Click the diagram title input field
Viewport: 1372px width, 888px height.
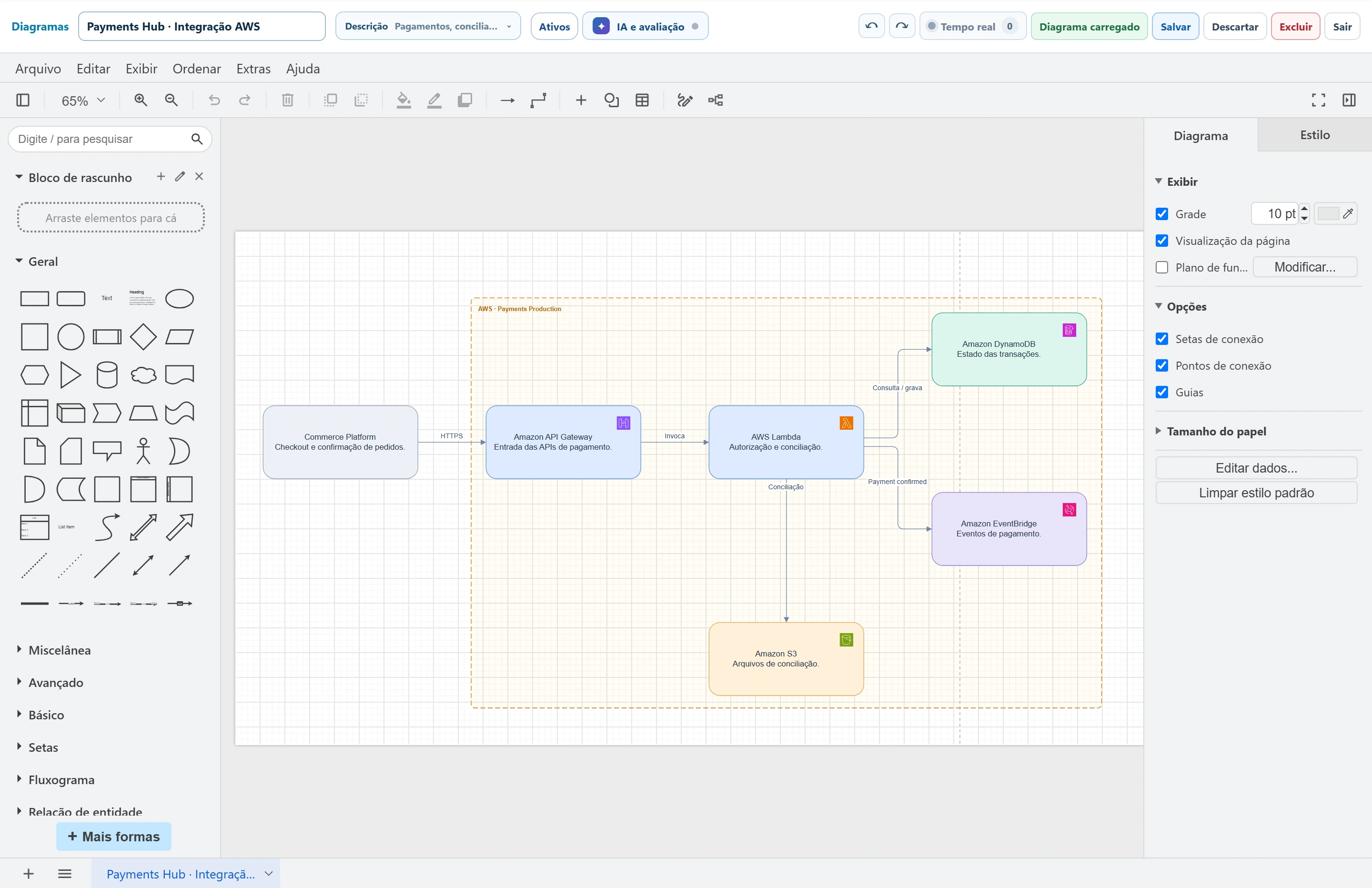click(202, 27)
